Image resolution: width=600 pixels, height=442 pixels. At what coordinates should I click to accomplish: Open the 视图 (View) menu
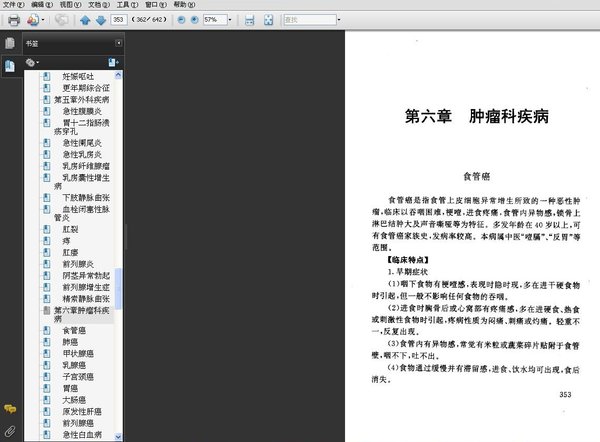[70, 5]
